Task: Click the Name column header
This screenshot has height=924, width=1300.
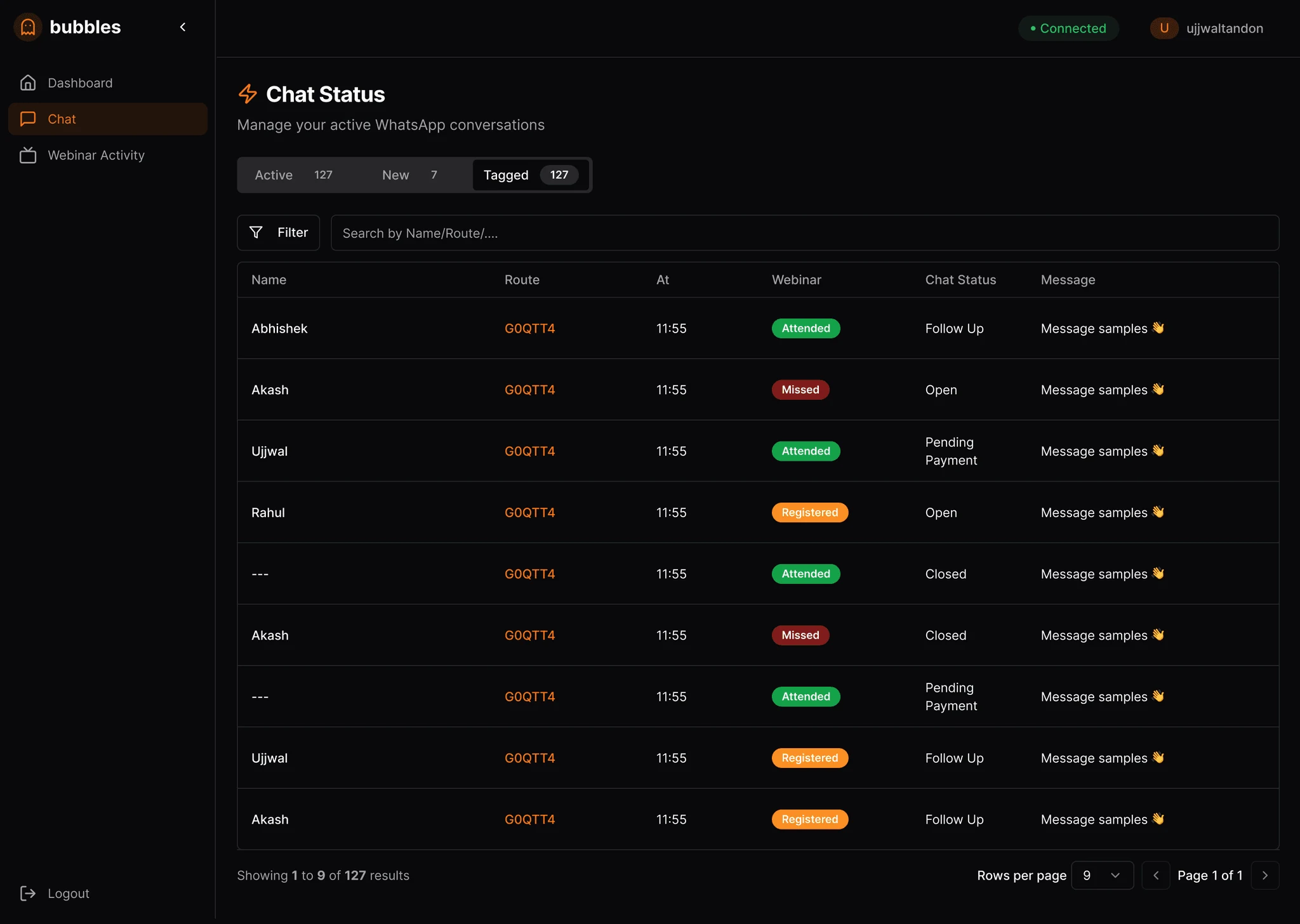Action: point(269,280)
